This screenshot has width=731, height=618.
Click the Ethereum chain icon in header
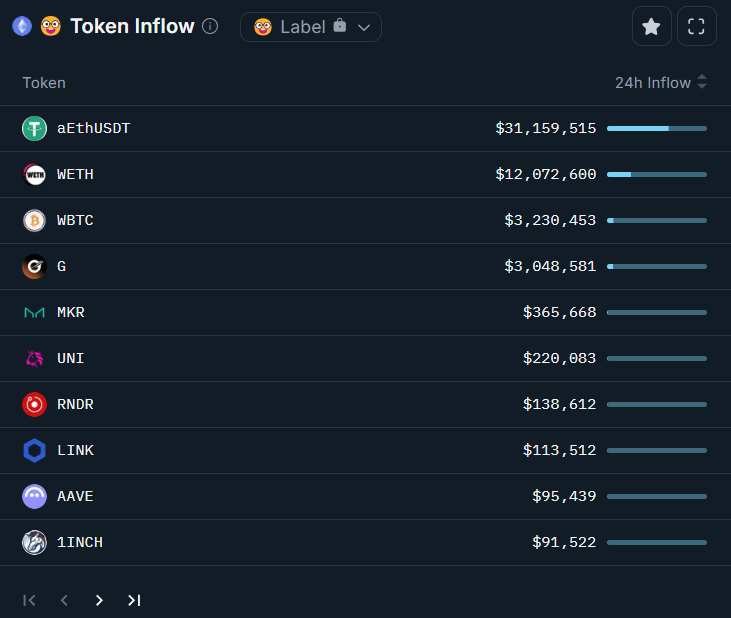[22, 26]
